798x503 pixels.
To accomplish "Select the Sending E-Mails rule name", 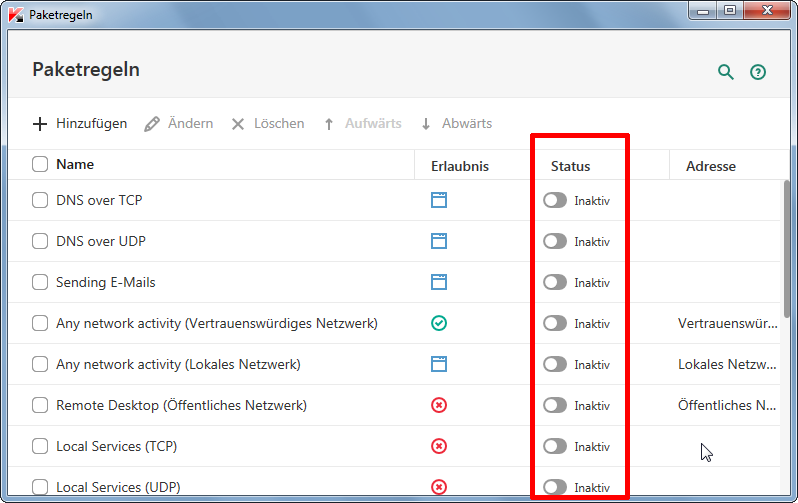I will coord(105,282).
